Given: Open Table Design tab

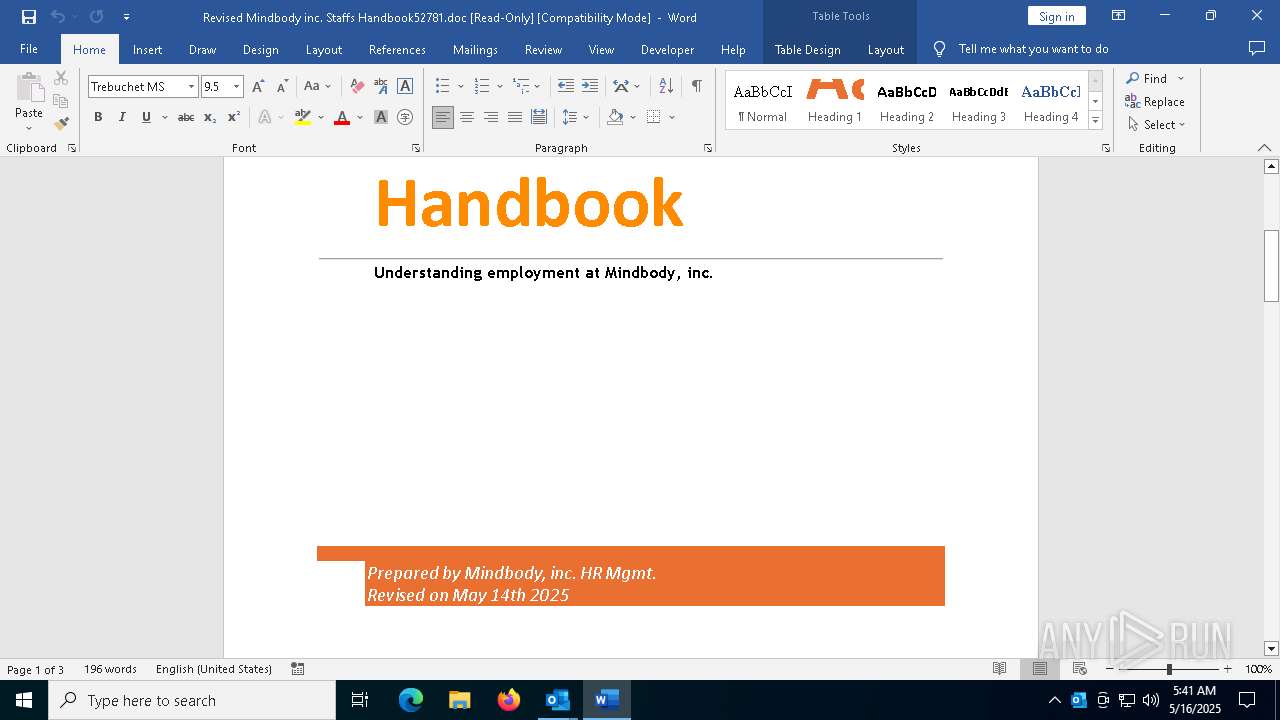Looking at the screenshot, I should tap(807, 49).
